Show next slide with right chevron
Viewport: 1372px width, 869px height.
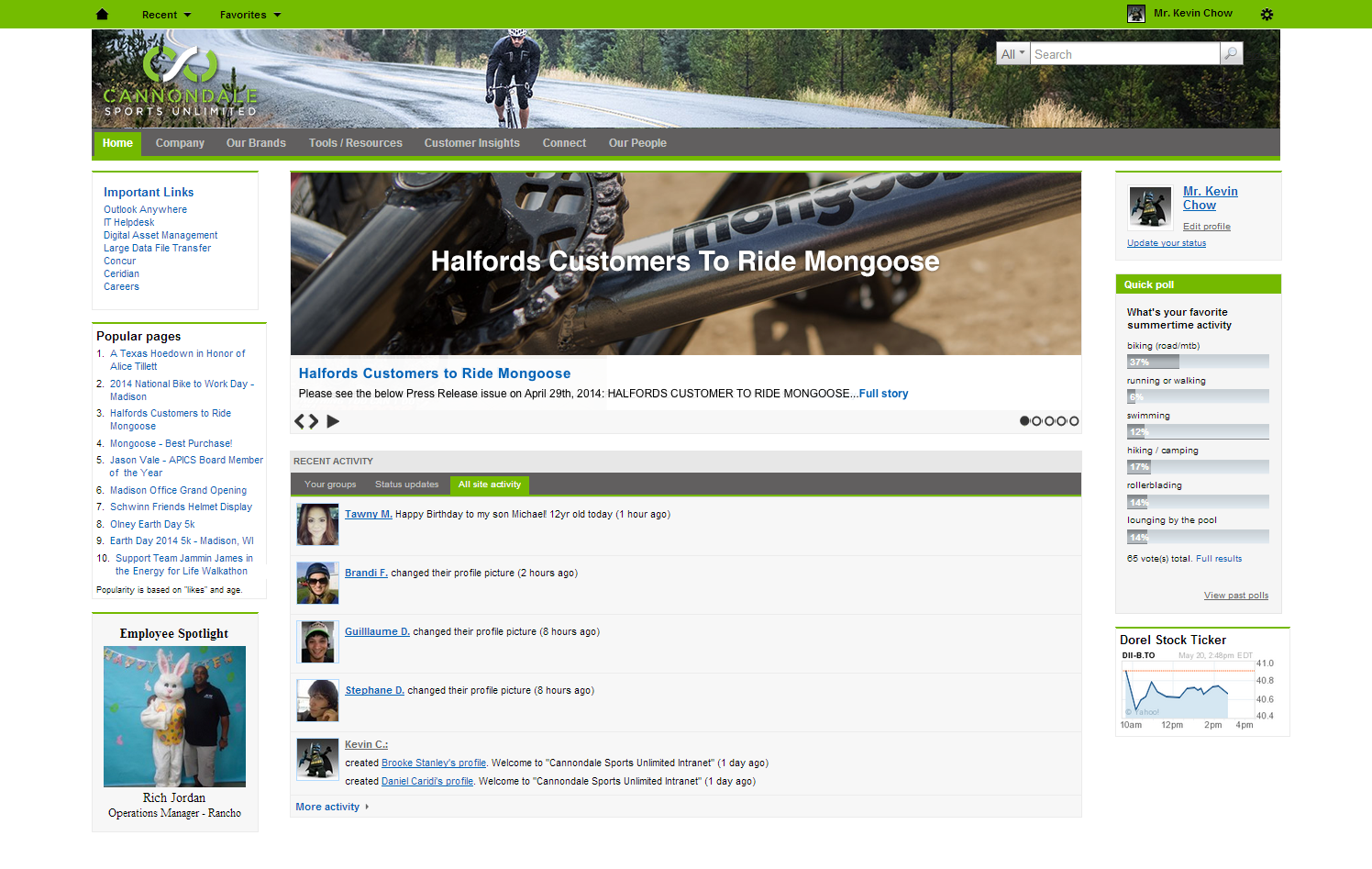click(x=314, y=421)
